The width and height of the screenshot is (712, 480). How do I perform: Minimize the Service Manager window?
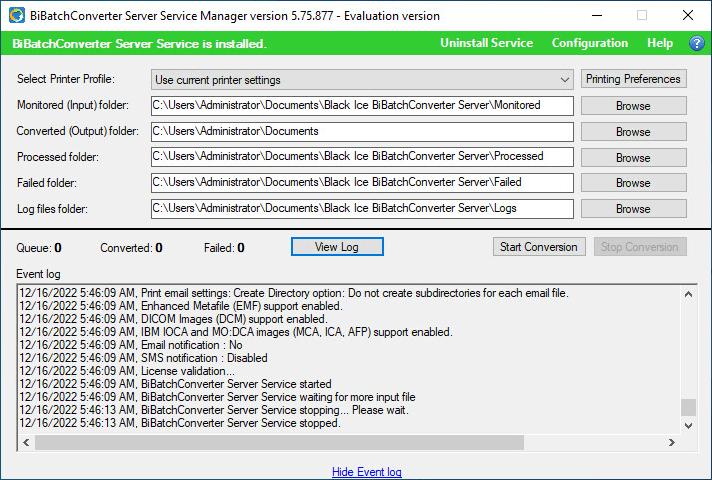[x=597, y=15]
